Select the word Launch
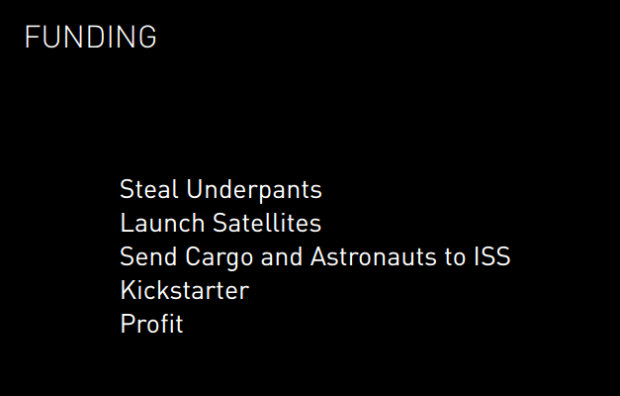 click(x=162, y=223)
